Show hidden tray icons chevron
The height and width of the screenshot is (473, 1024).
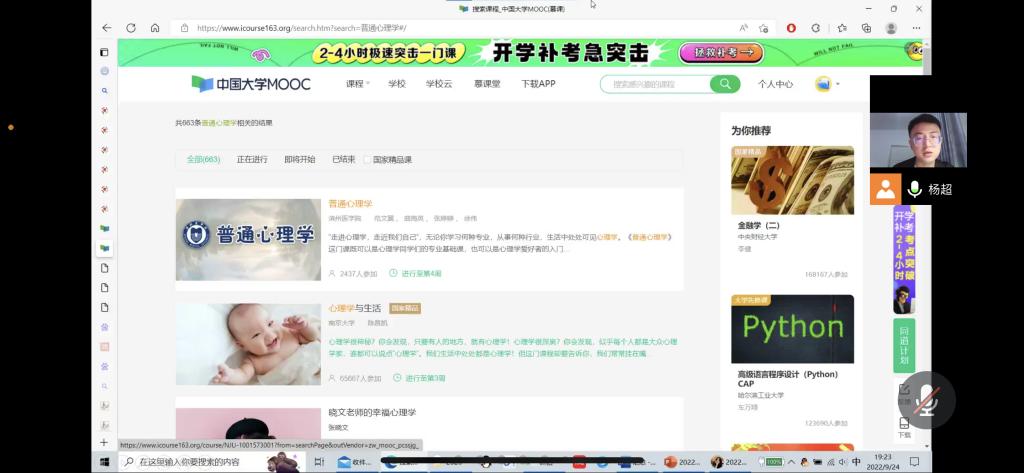[791, 462]
